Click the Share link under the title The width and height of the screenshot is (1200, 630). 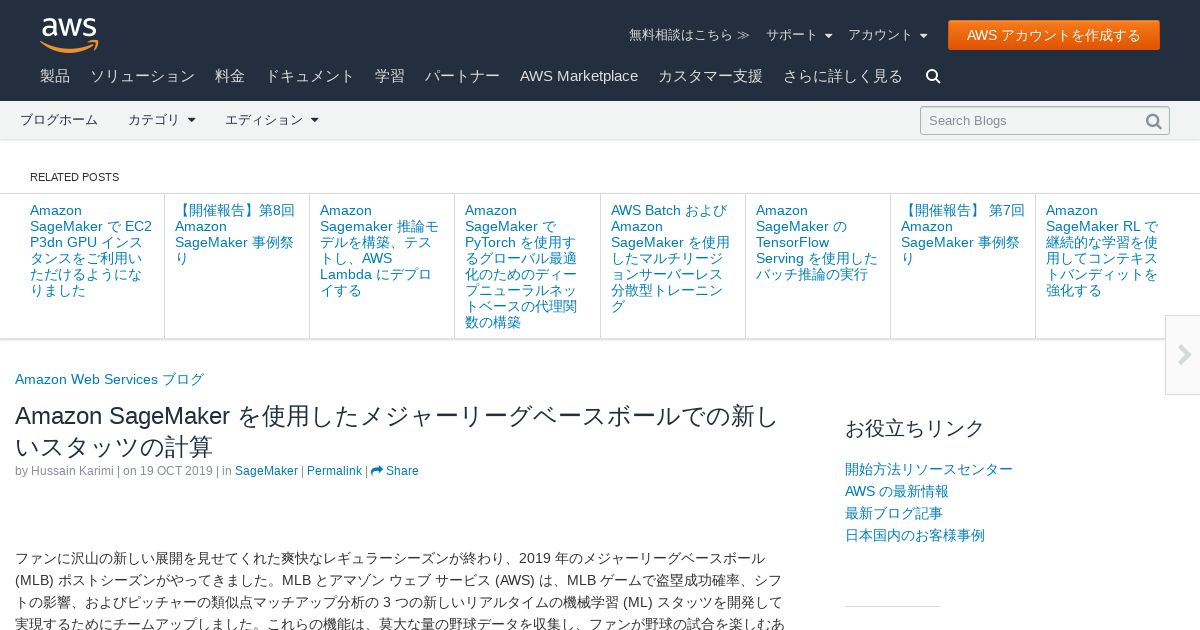[x=395, y=471]
